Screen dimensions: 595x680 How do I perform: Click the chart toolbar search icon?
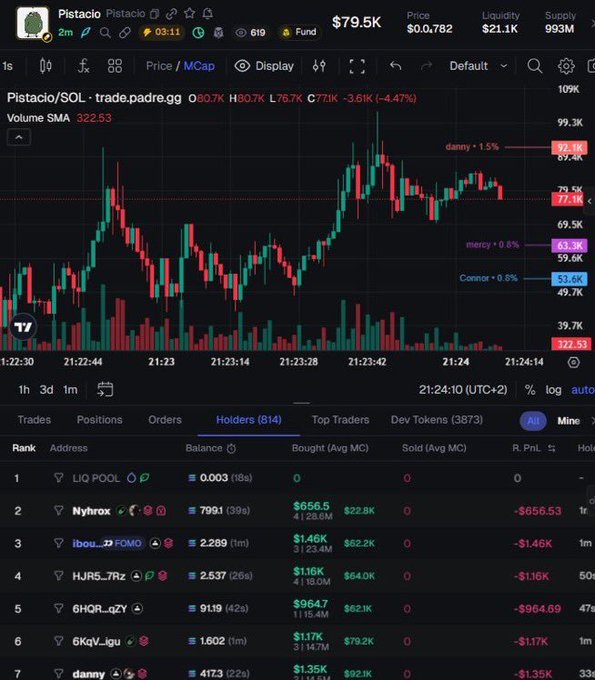(535, 66)
